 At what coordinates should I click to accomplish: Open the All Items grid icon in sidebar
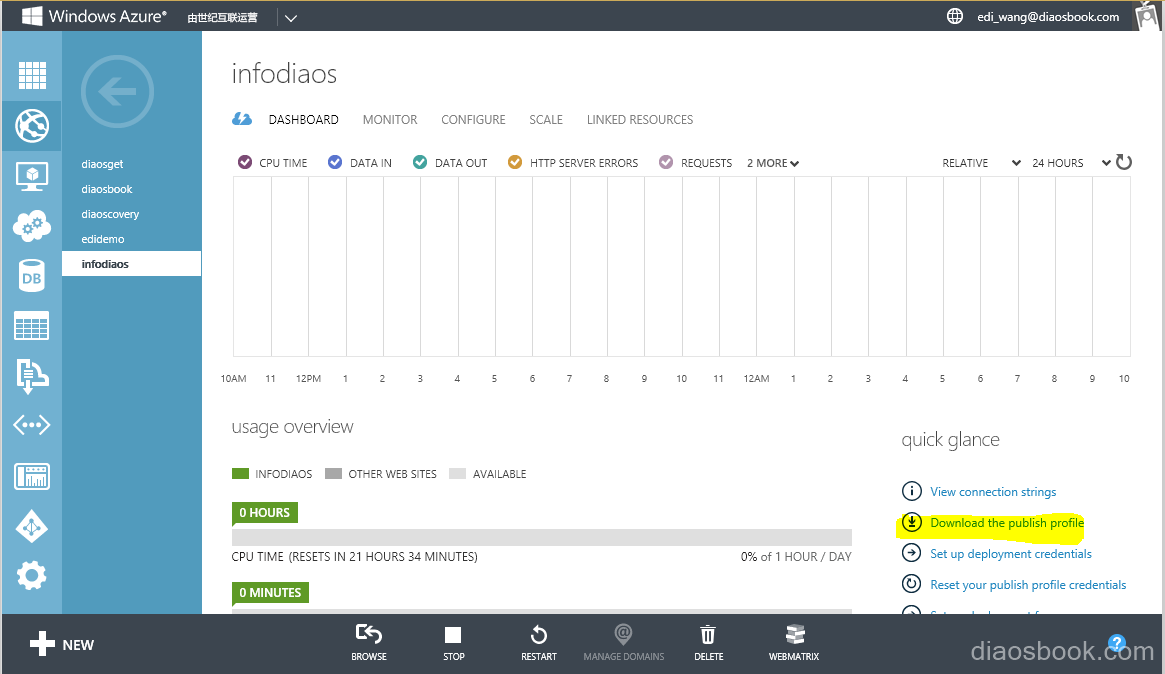[x=32, y=75]
